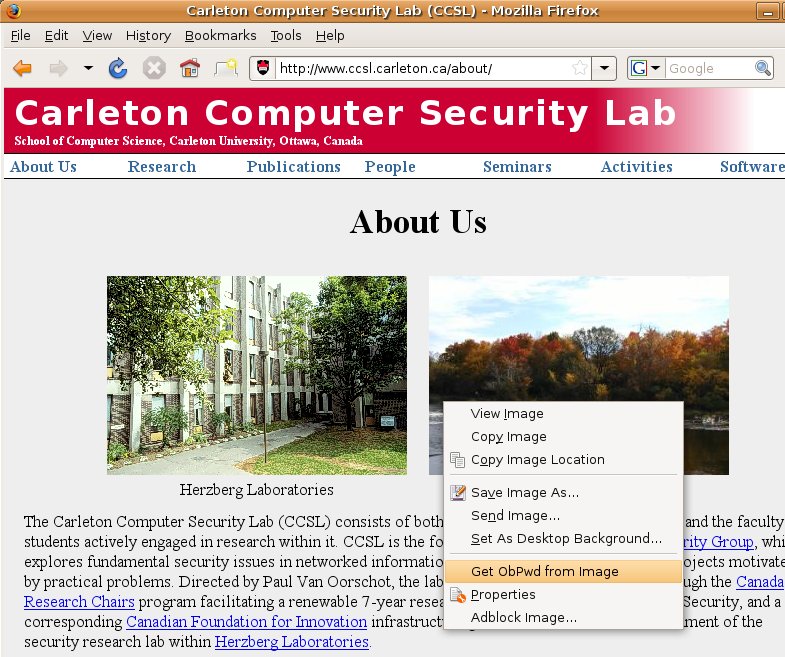Go to the Home page icon
The image size is (785, 657).
tap(190, 68)
